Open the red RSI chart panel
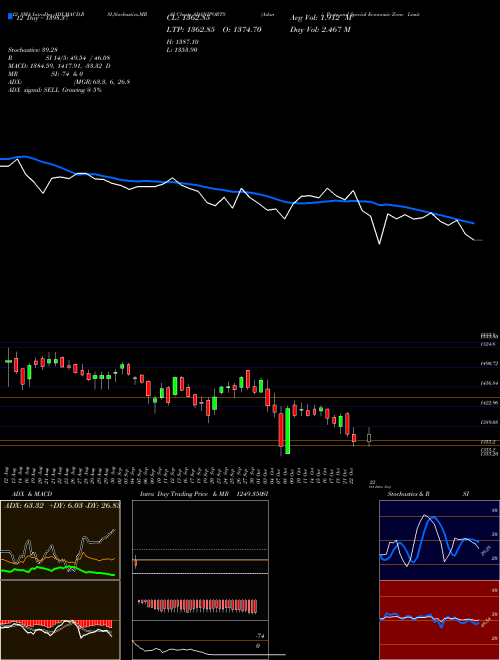500x660 pixels. point(439,620)
